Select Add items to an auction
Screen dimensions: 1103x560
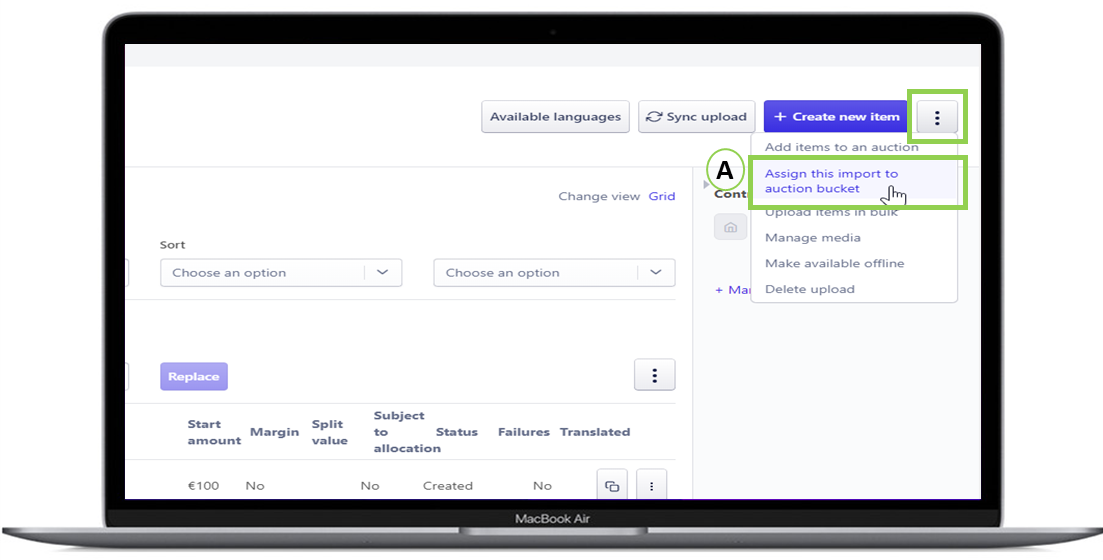click(841, 147)
